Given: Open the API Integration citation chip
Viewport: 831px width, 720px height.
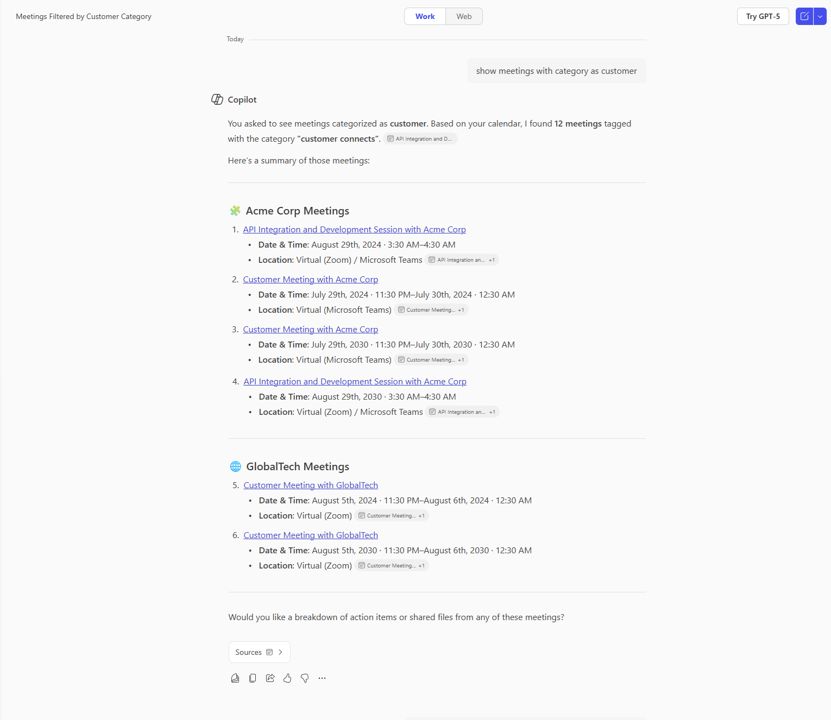Looking at the screenshot, I should pyautogui.click(x=419, y=138).
